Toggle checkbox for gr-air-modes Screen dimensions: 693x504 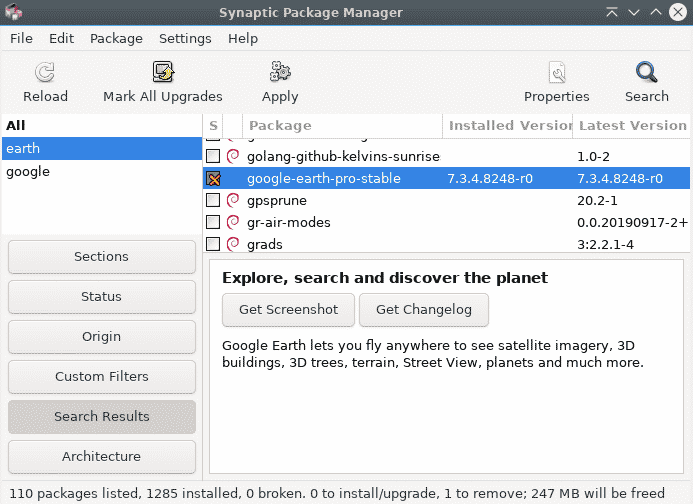213,222
